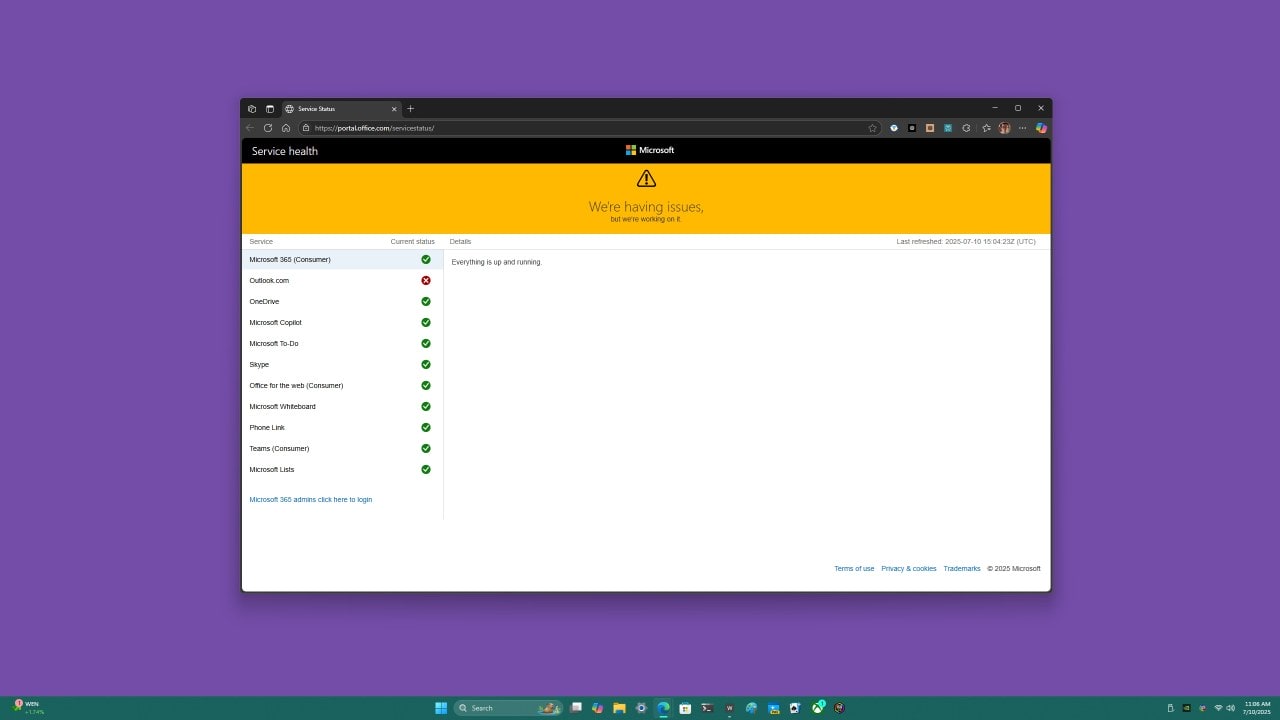1280x720 pixels.
Task: Open the Settings and more menu
Action: 1023,128
